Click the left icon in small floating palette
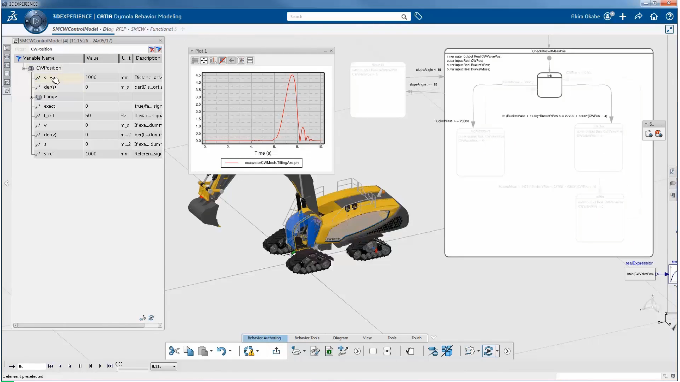 (649, 134)
